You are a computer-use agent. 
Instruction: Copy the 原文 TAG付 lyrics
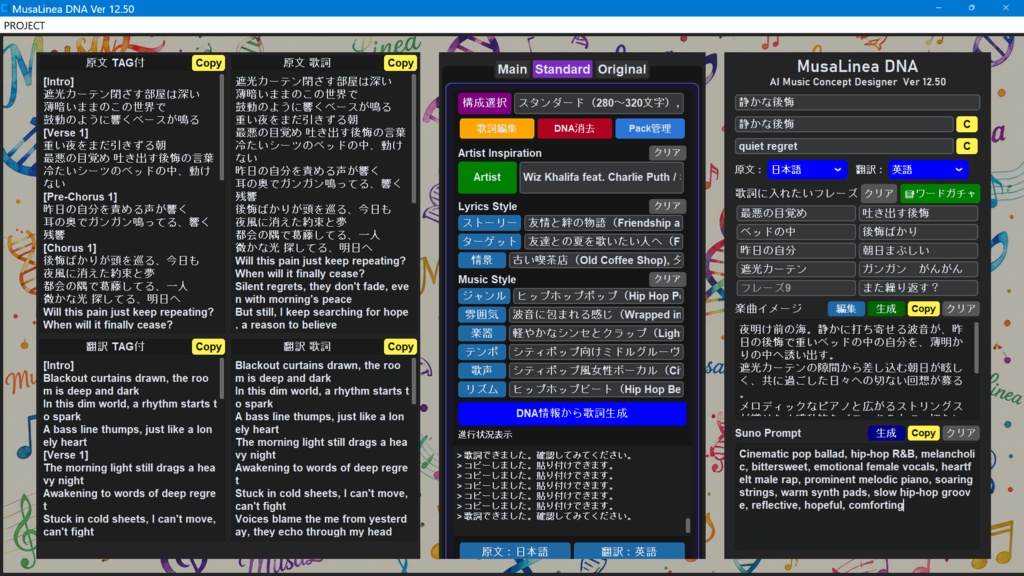click(x=208, y=63)
